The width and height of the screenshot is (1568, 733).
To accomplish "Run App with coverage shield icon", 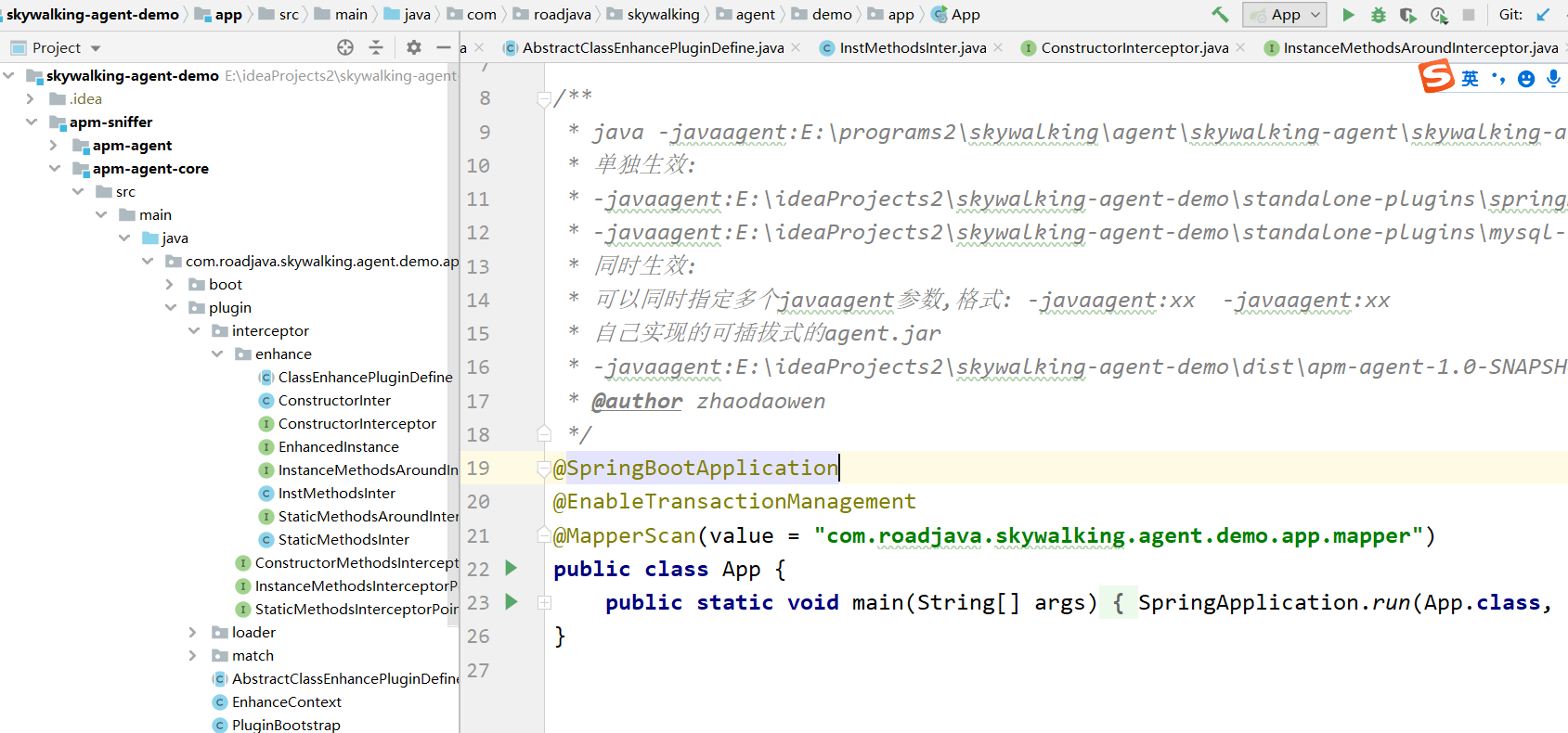I will coord(1408,15).
